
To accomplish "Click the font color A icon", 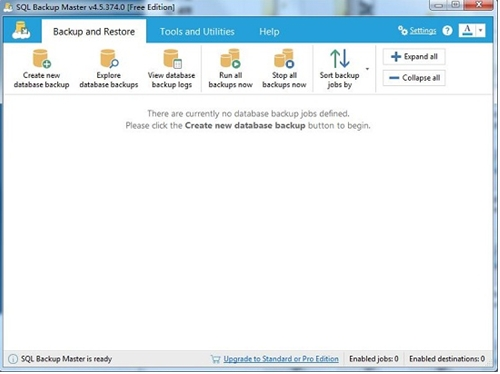I will tap(467, 31).
